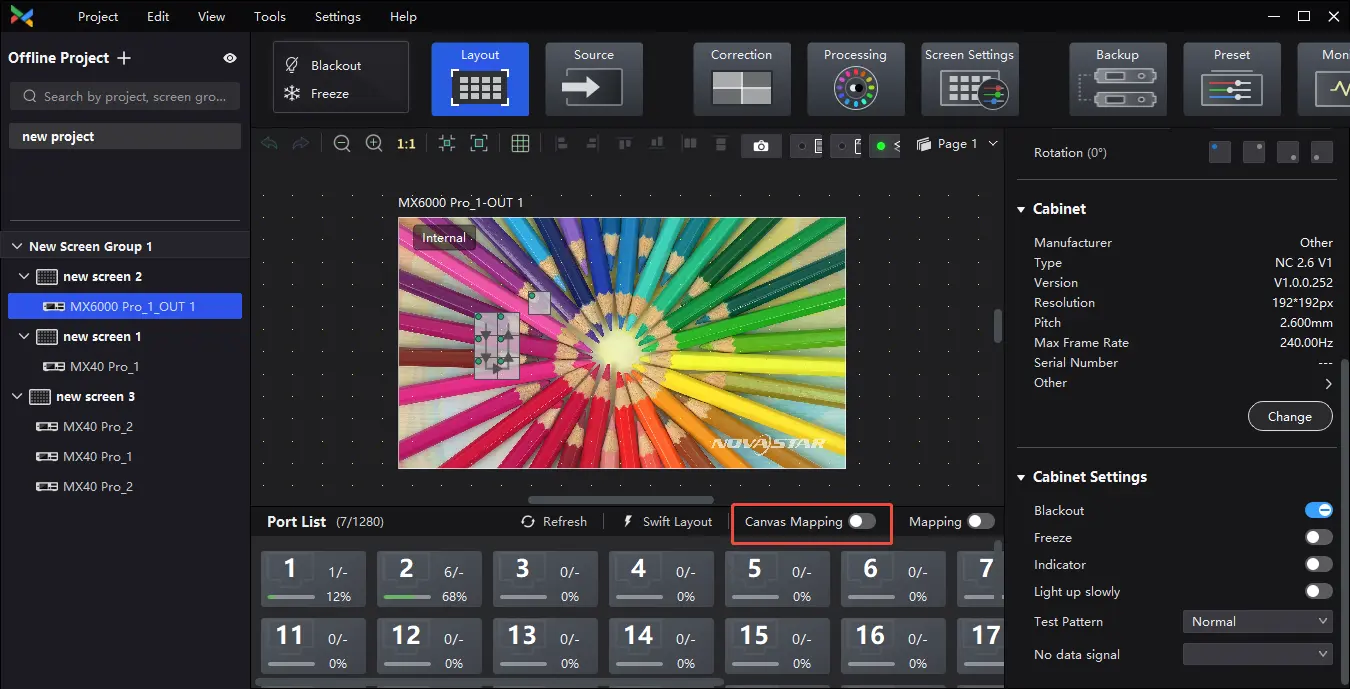The width and height of the screenshot is (1350, 689).
Task: Toggle the canvas grid icon
Action: pos(520,144)
